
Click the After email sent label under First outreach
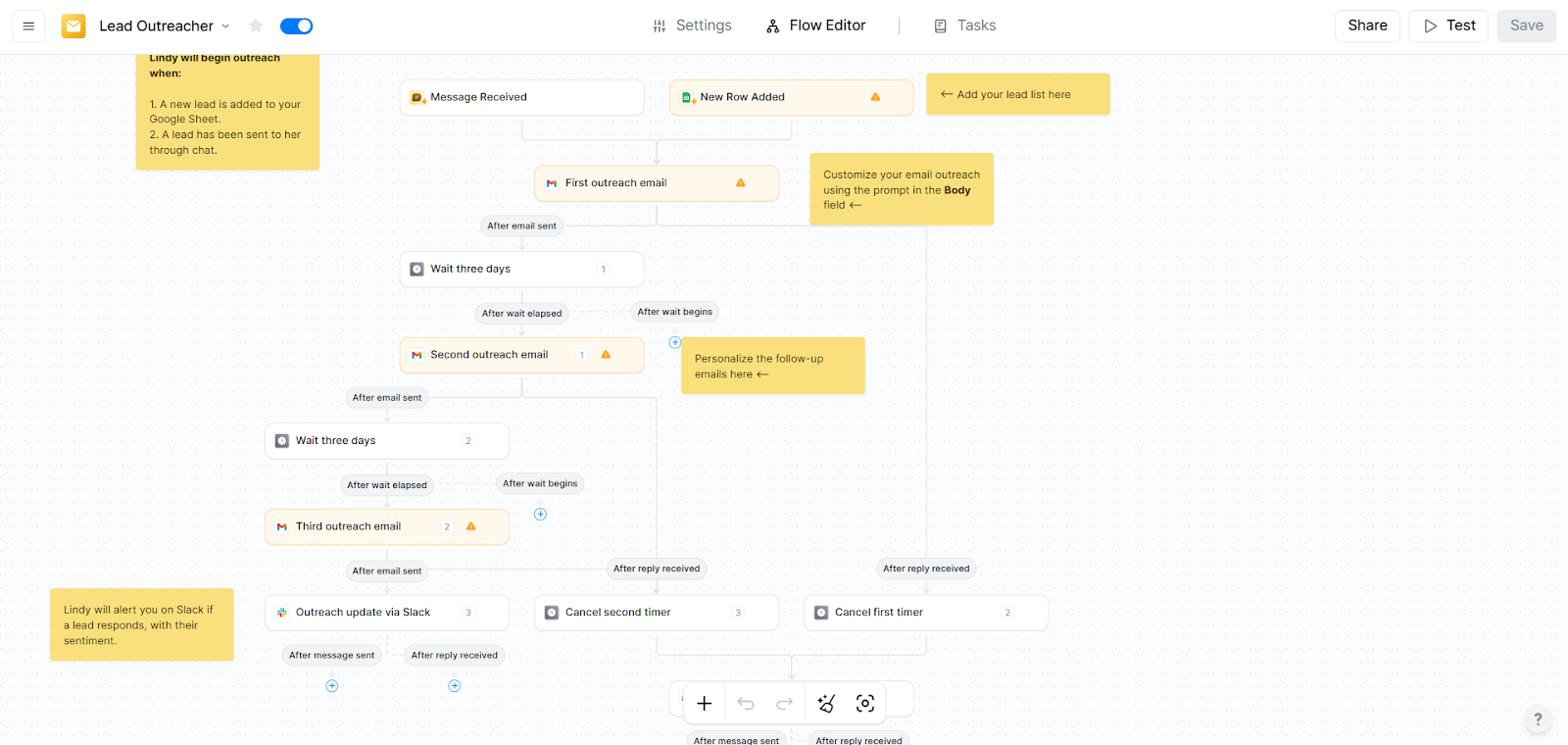[521, 225]
